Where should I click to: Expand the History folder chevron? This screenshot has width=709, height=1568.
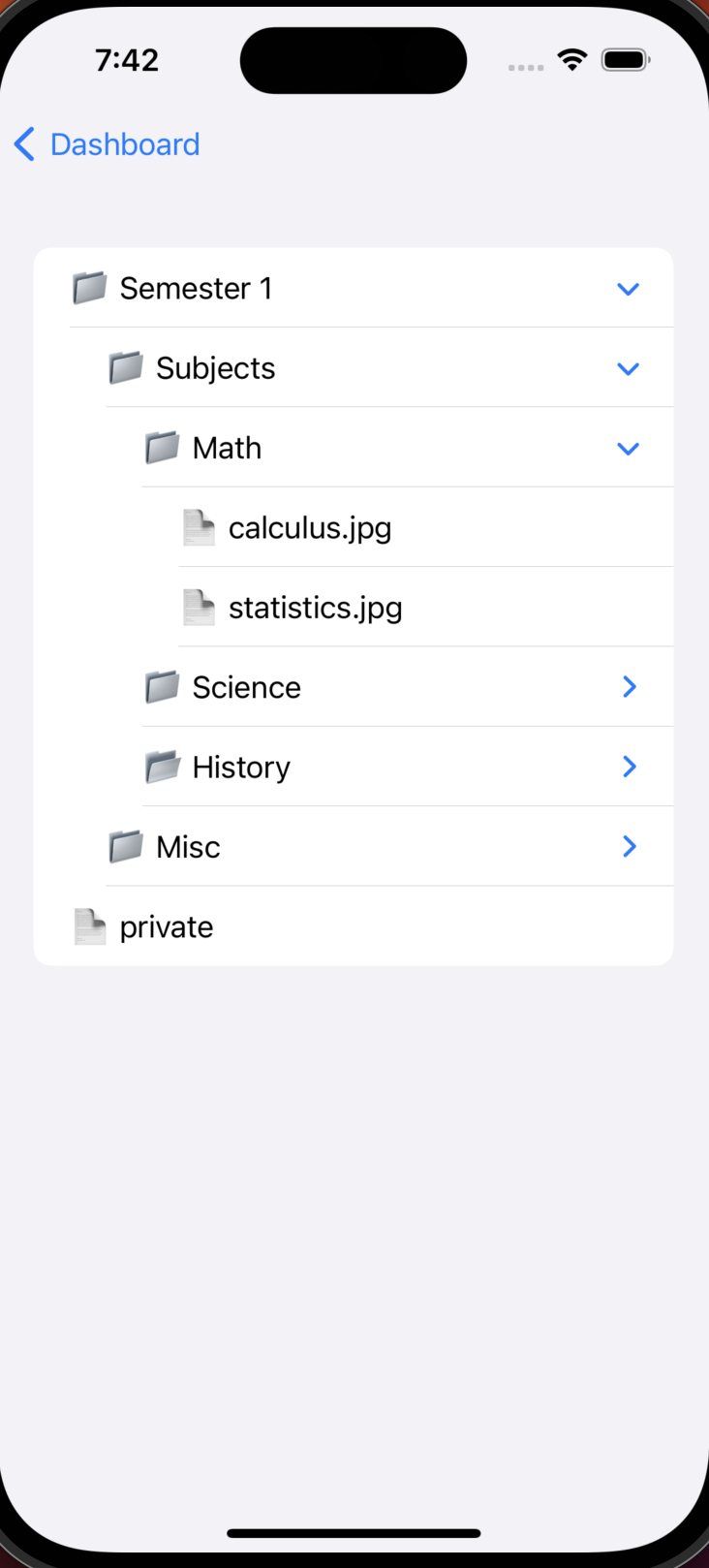coord(630,767)
